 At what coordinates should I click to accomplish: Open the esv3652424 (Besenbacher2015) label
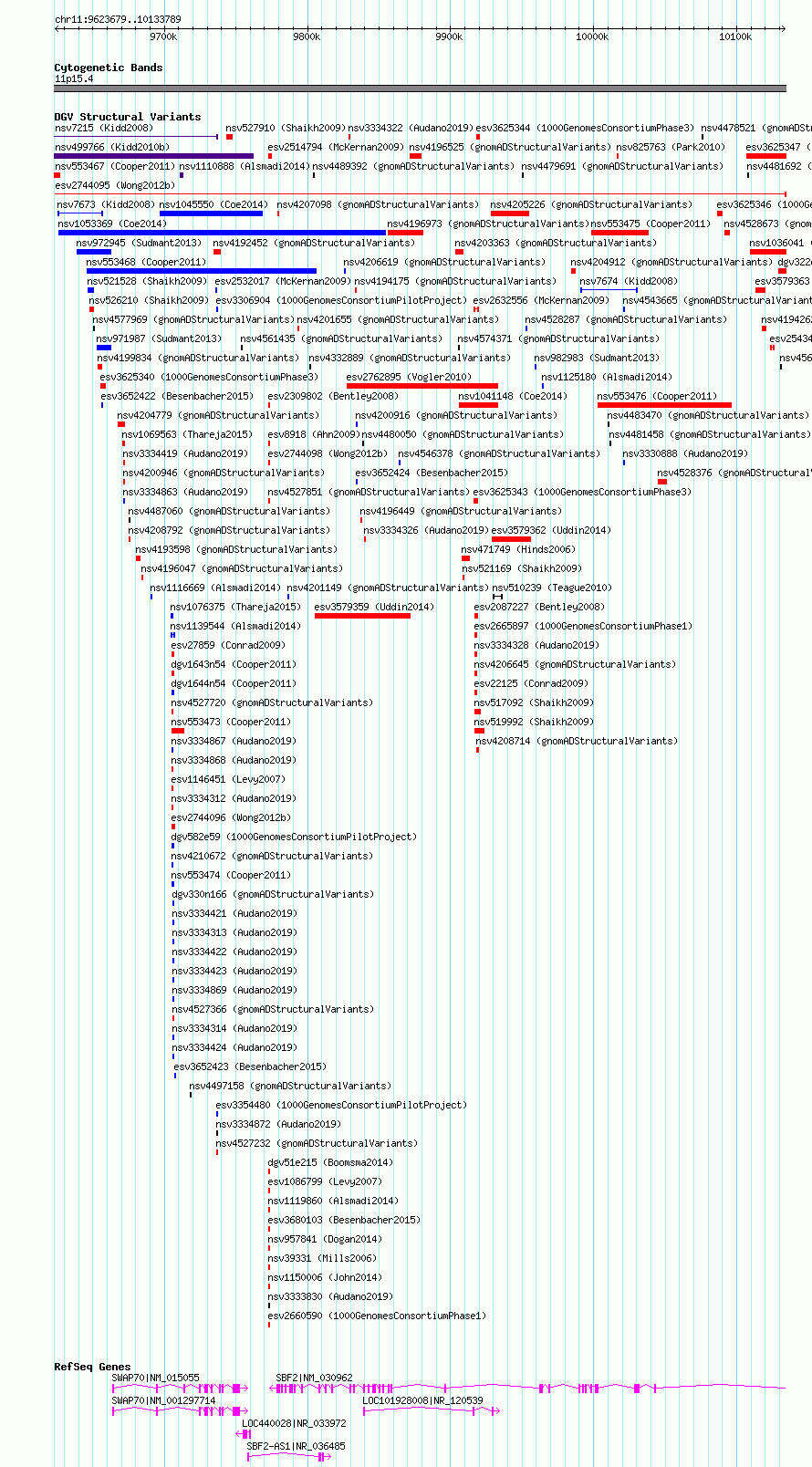coord(432,473)
